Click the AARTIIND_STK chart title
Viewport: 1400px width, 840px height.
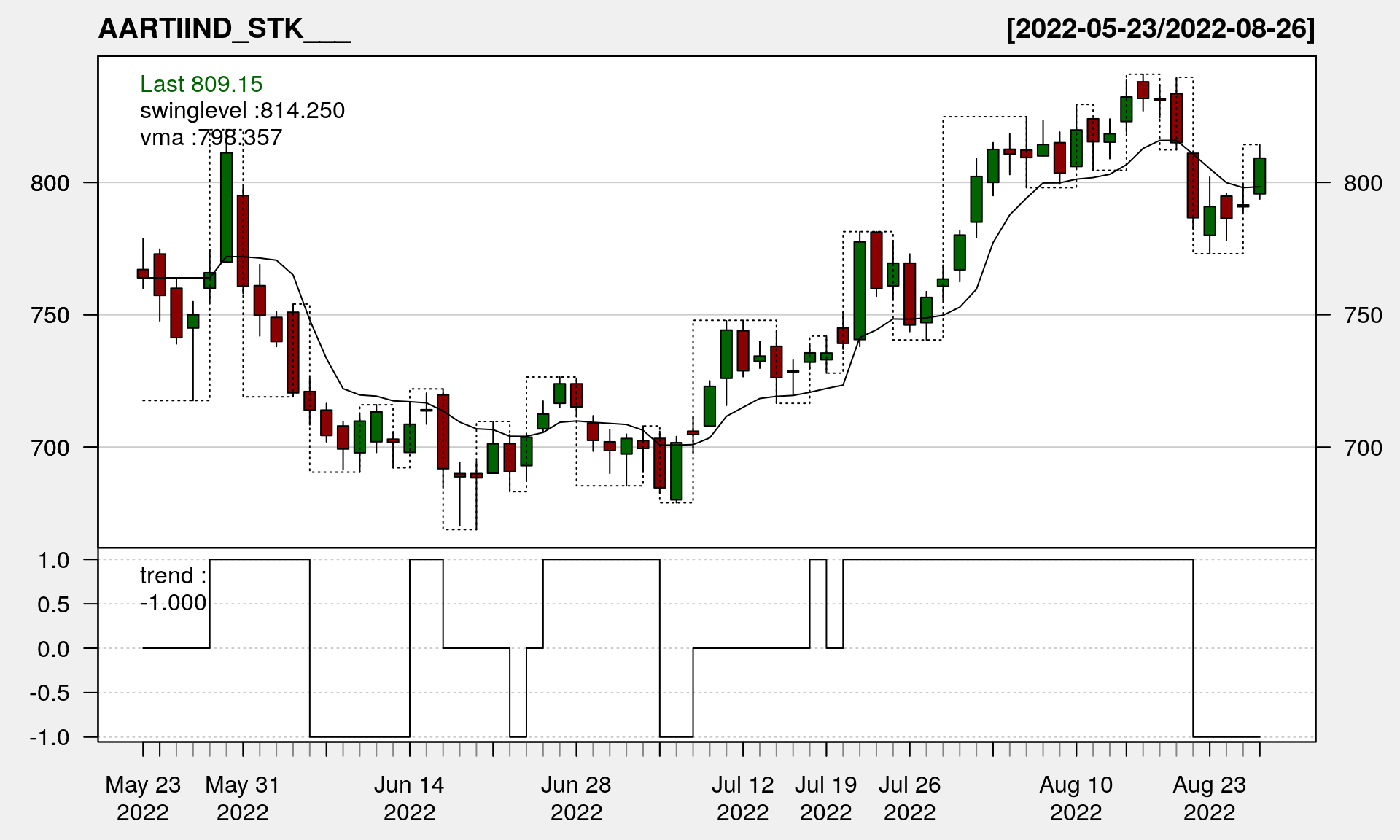pyautogui.click(x=224, y=29)
